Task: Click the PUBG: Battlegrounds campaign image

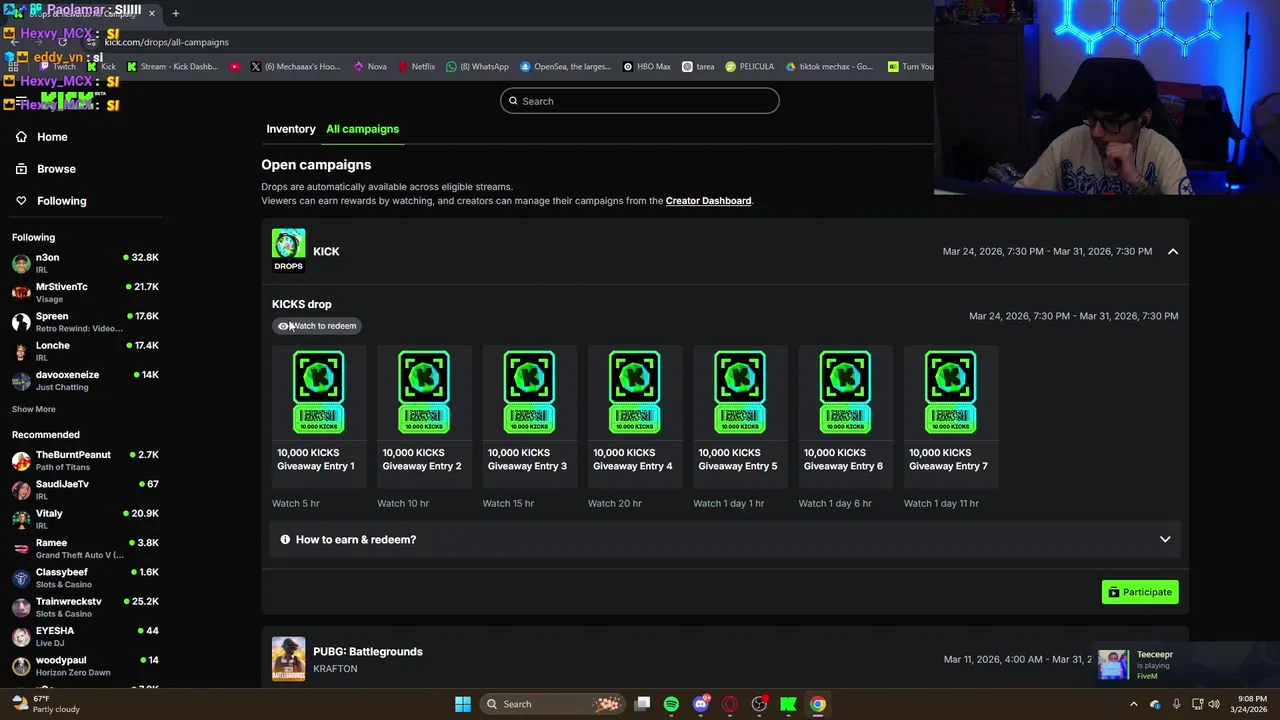Action: [288, 659]
